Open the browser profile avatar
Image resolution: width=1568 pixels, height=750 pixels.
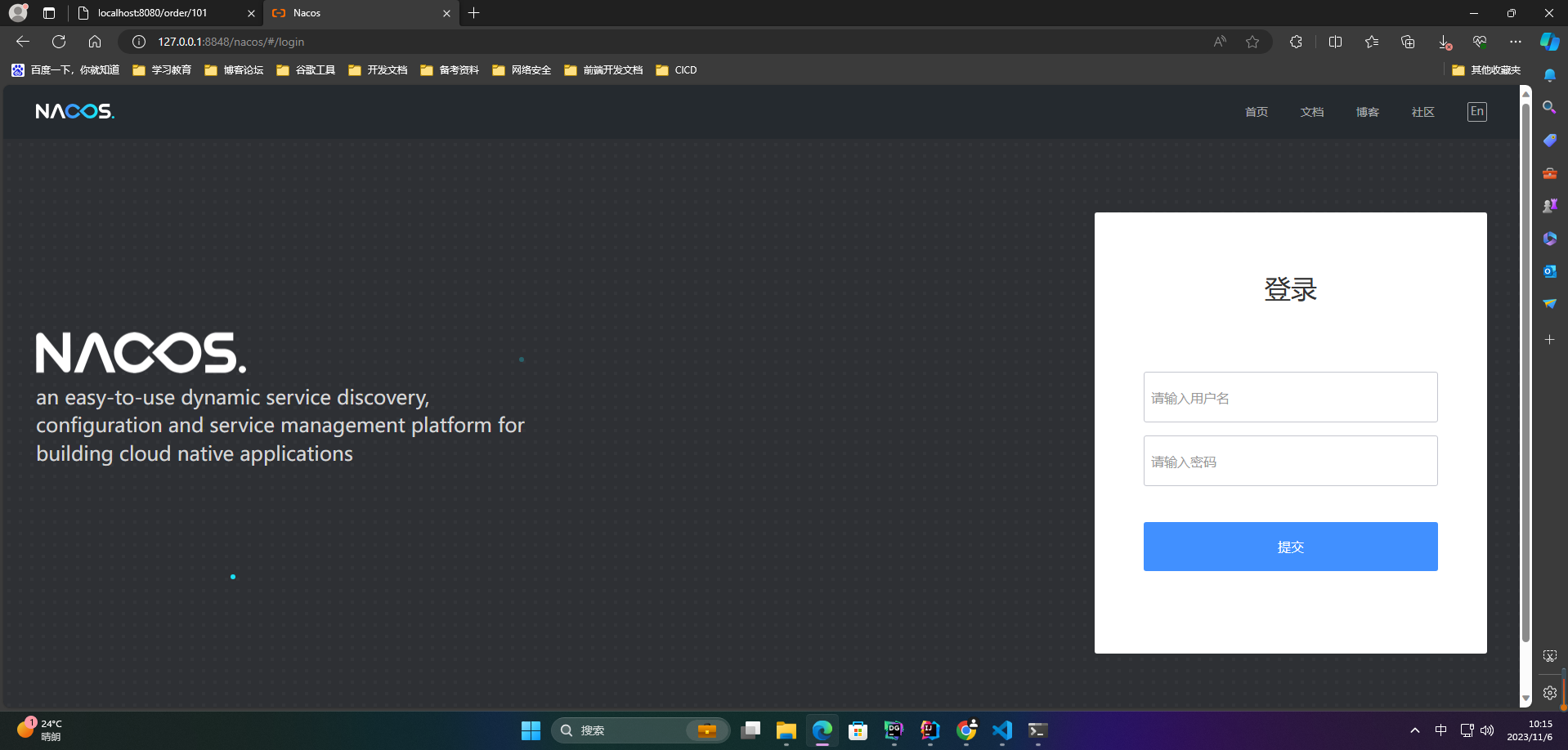coord(18,13)
